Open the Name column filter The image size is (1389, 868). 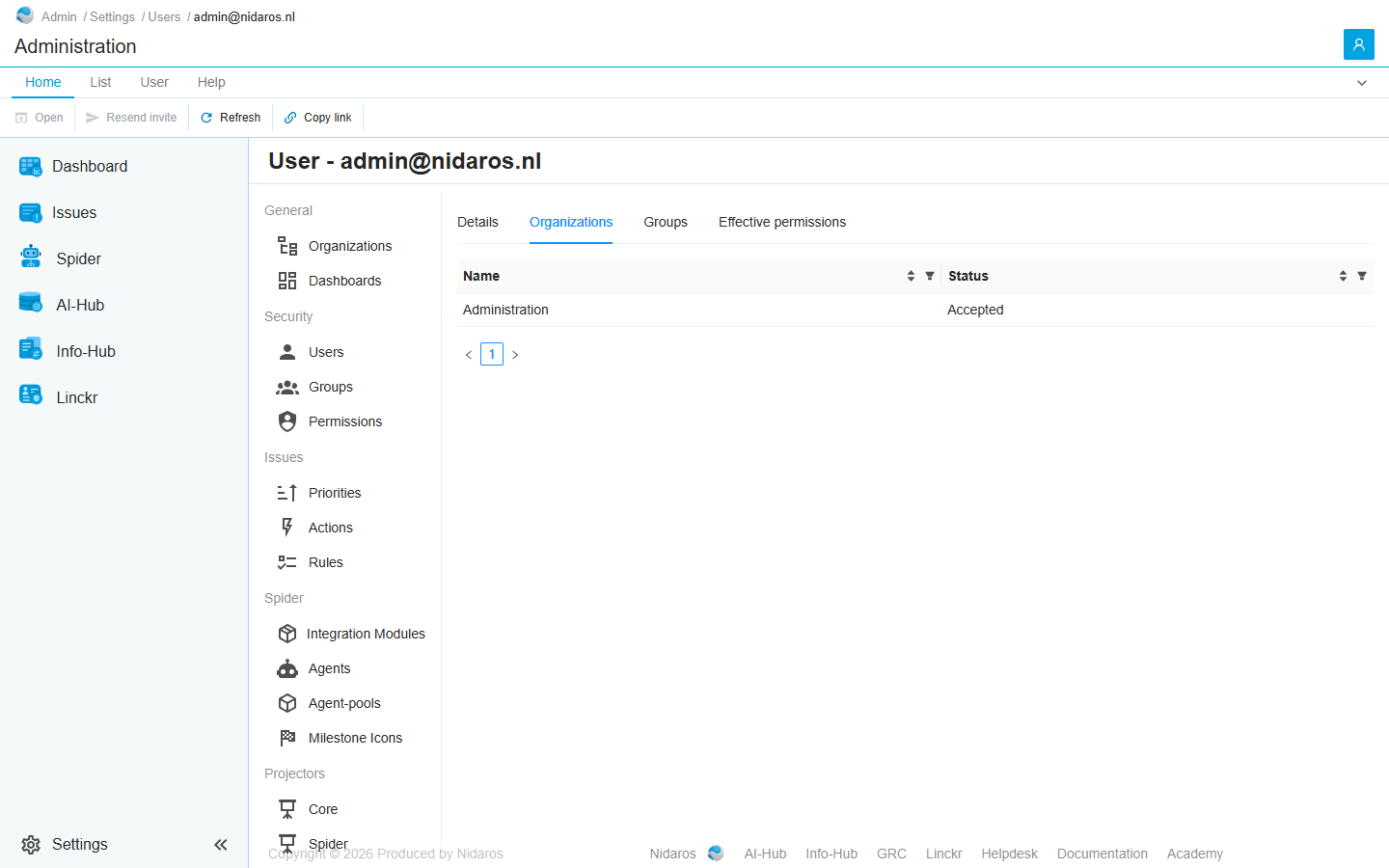point(930,276)
